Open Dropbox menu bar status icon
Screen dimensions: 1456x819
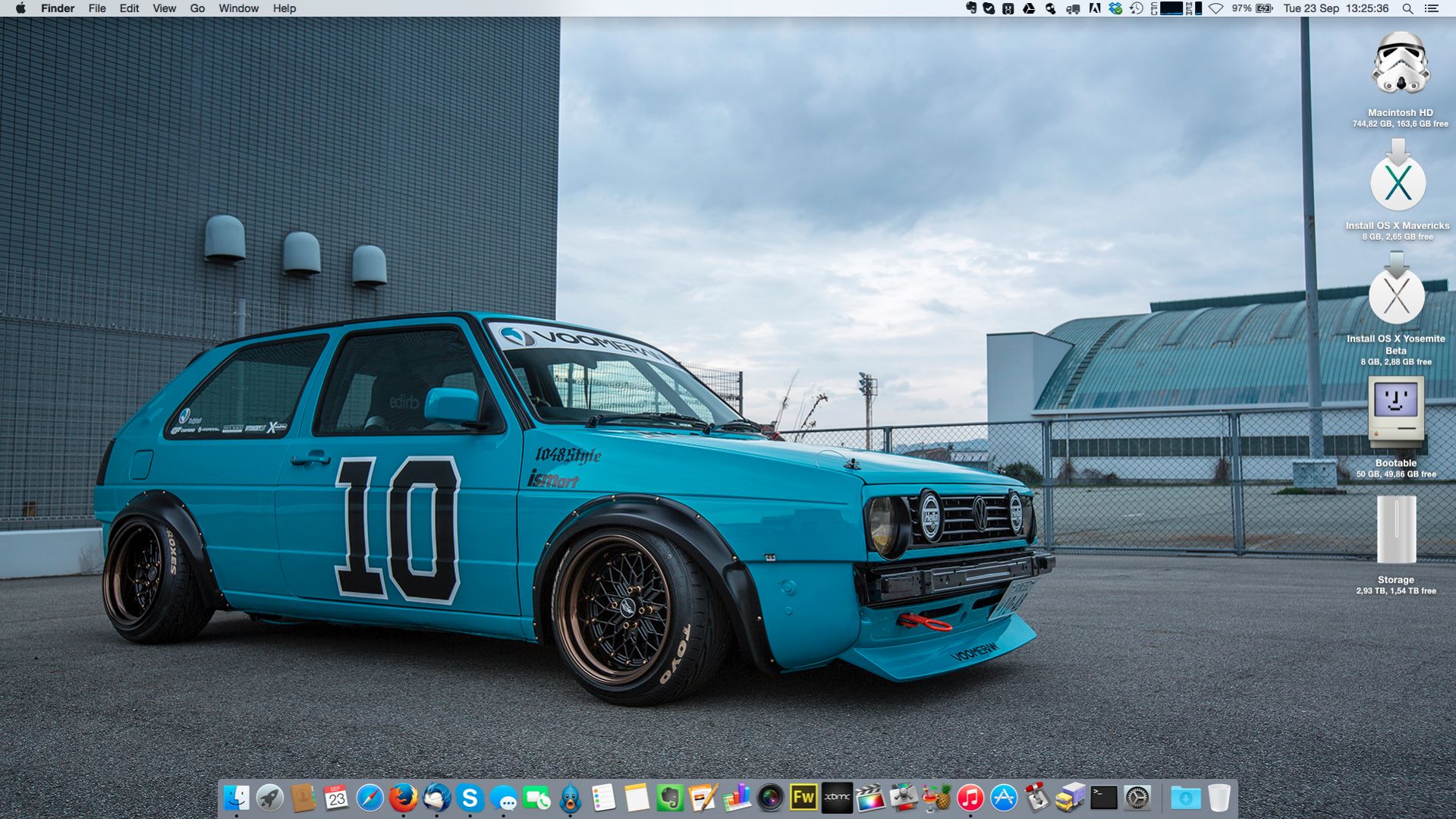tap(1115, 8)
